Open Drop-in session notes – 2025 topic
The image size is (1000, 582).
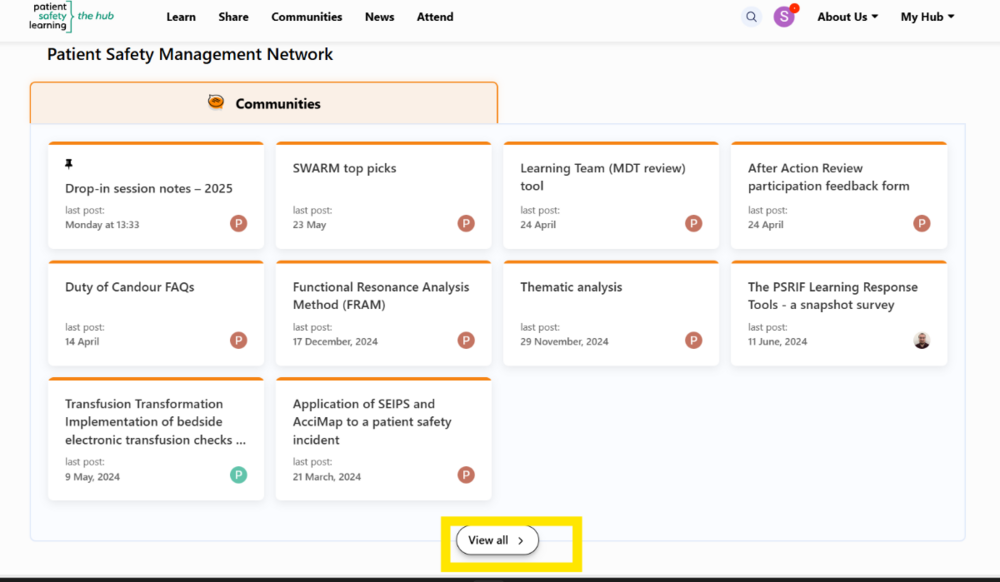tap(149, 188)
